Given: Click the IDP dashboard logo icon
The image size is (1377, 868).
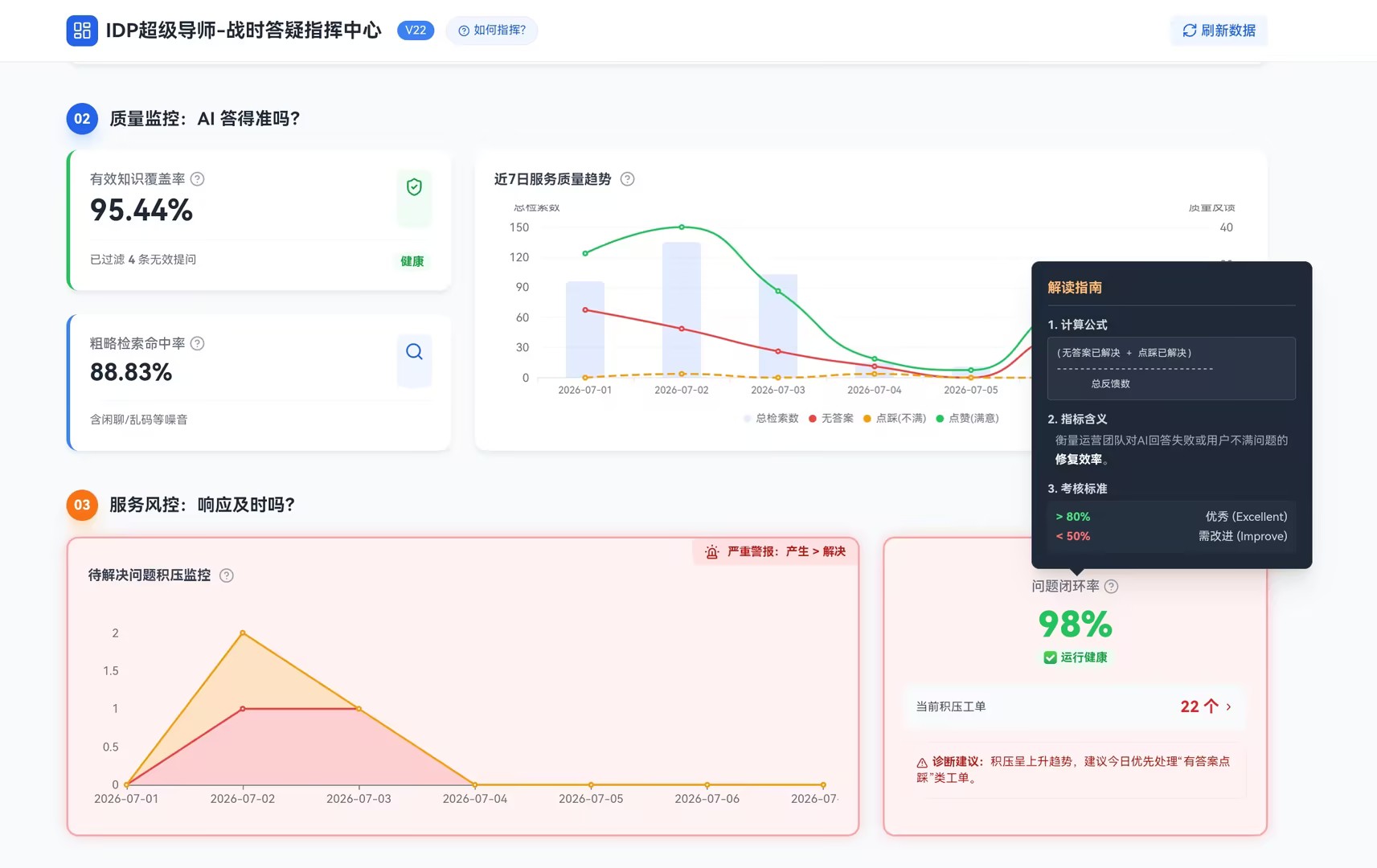Looking at the screenshot, I should [82, 31].
